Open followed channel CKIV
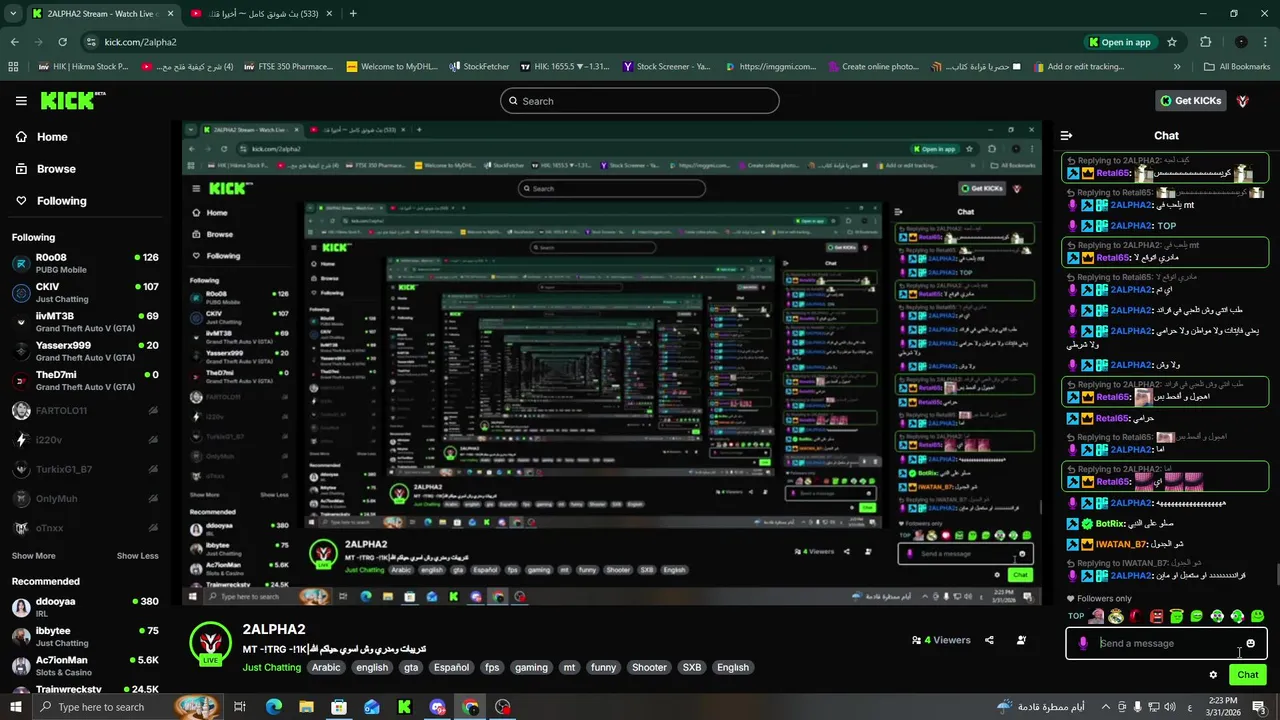The height and width of the screenshot is (720, 1280). point(85,293)
